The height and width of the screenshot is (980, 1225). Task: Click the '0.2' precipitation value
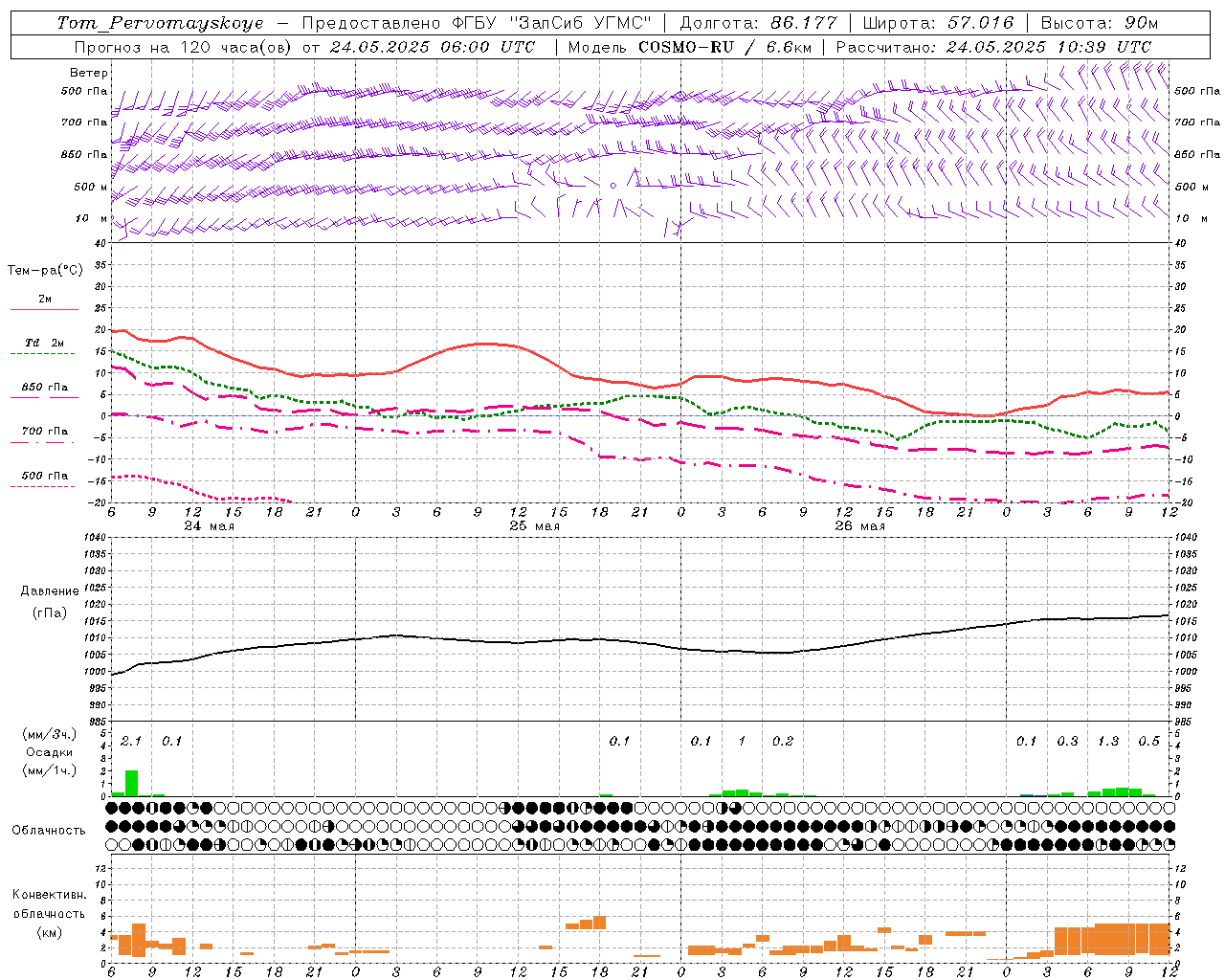tap(783, 741)
